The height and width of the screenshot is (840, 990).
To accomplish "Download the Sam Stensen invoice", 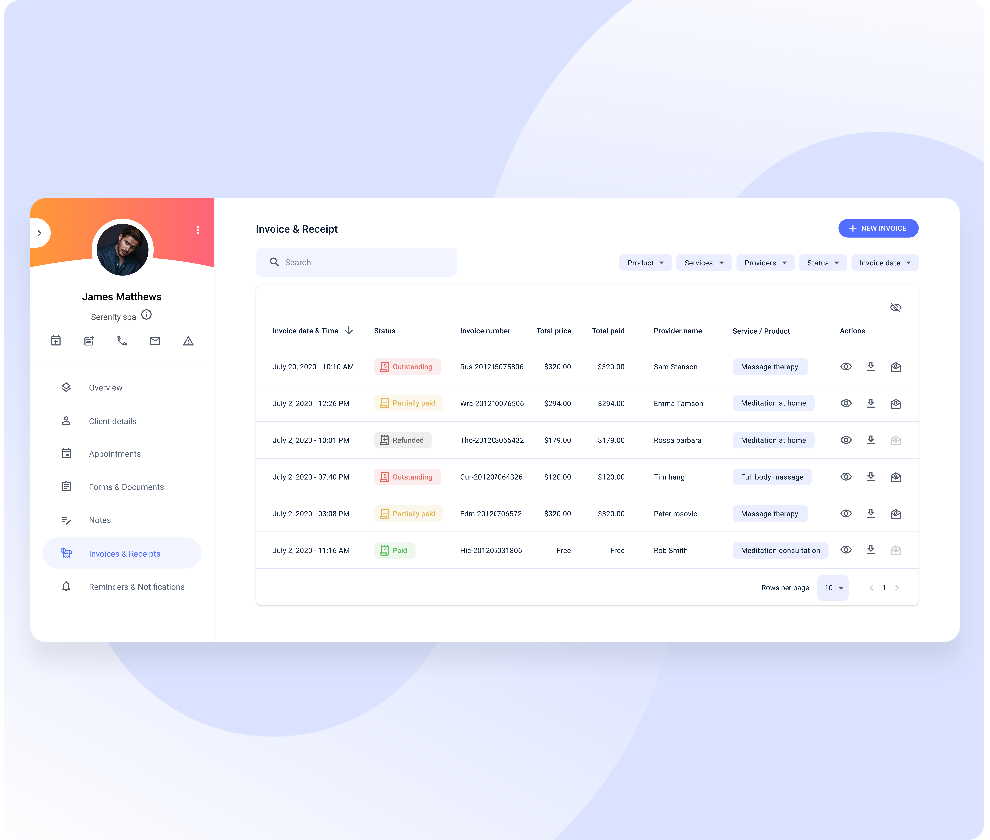I will [871, 367].
